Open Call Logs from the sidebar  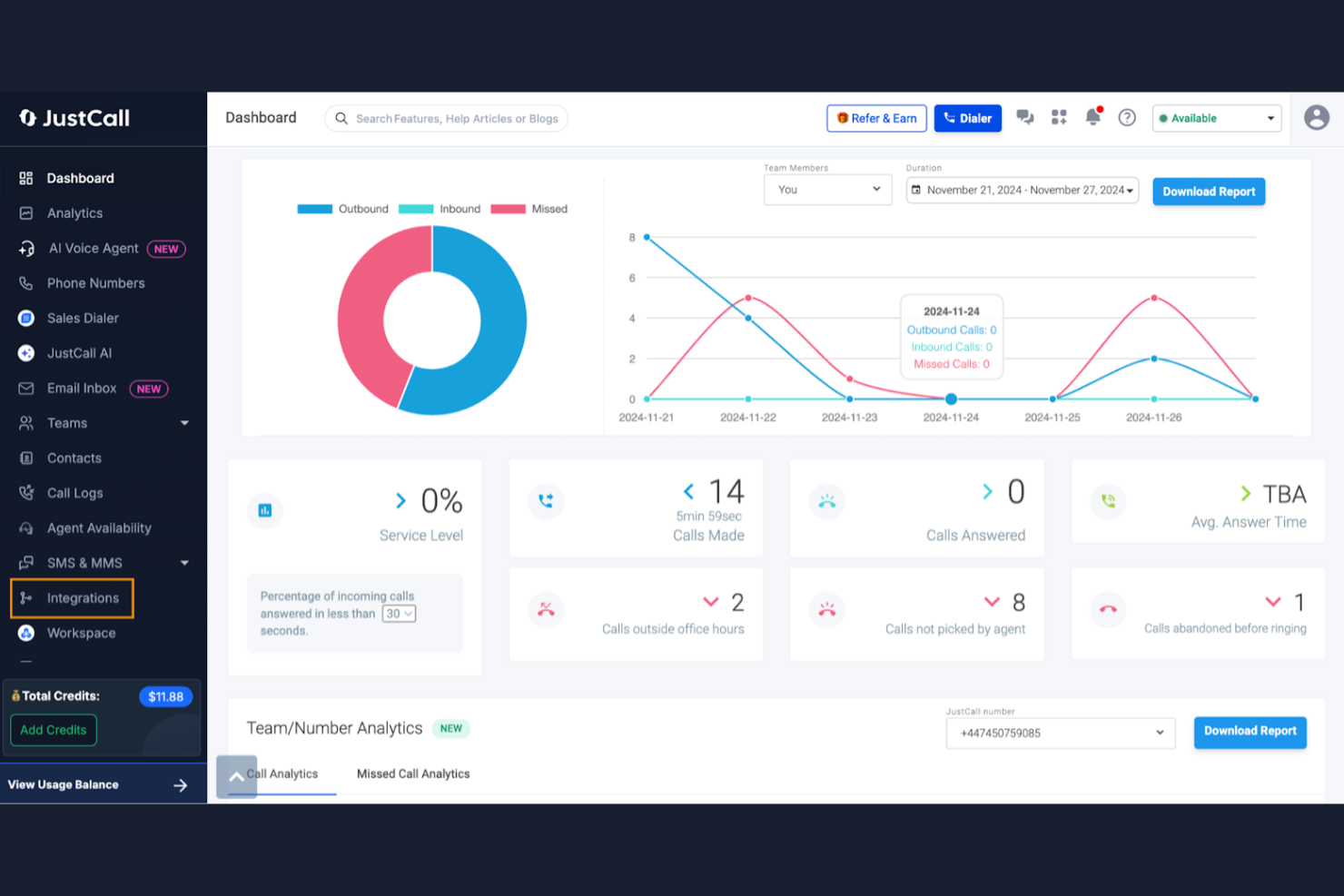click(74, 493)
